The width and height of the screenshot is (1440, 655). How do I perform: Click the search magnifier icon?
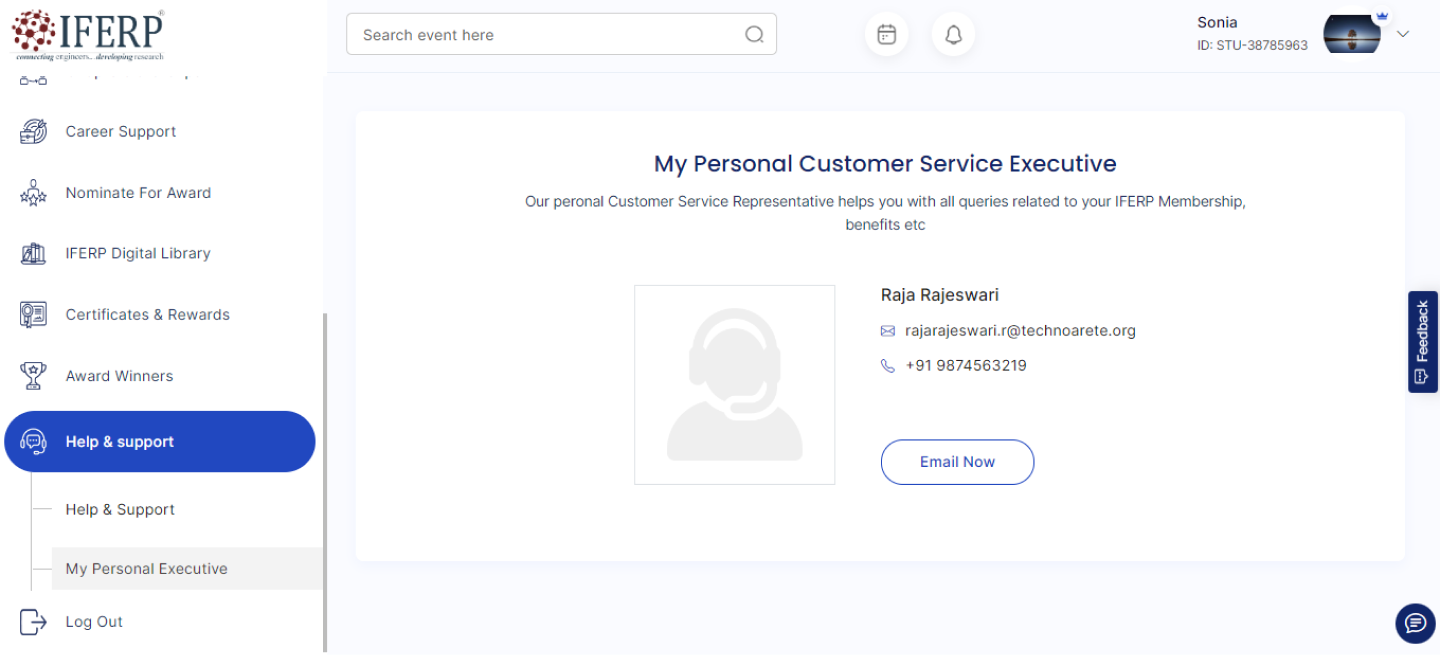[x=754, y=35]
